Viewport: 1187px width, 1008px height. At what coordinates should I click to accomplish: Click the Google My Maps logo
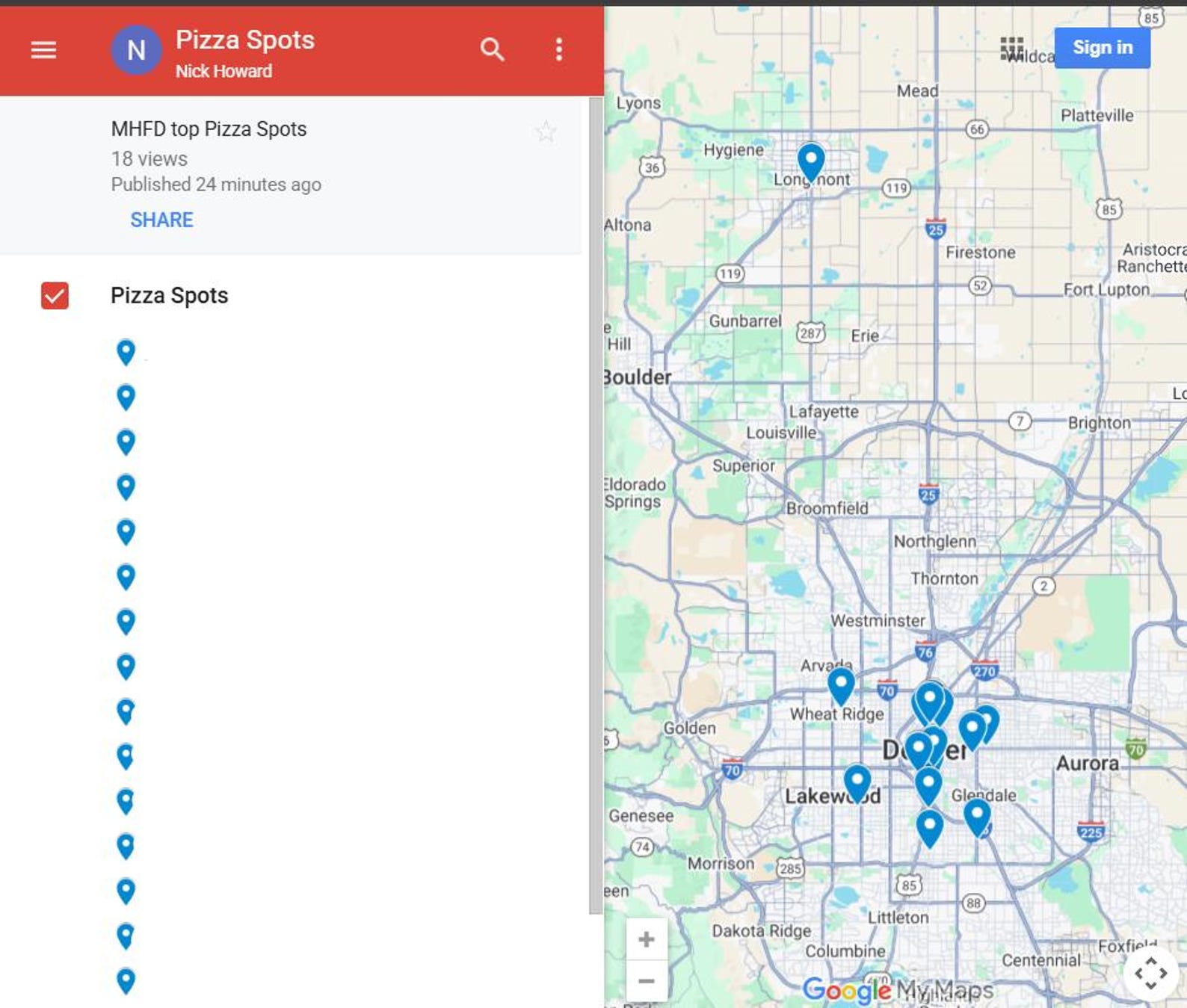coord(898,990)
